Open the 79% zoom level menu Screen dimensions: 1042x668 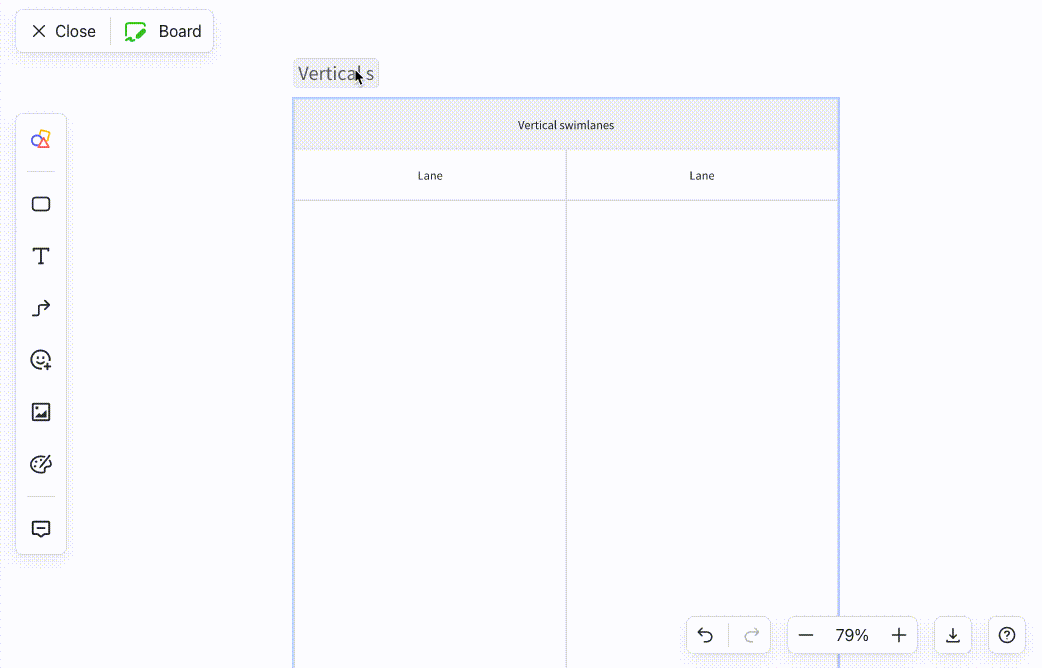point(852,635)
